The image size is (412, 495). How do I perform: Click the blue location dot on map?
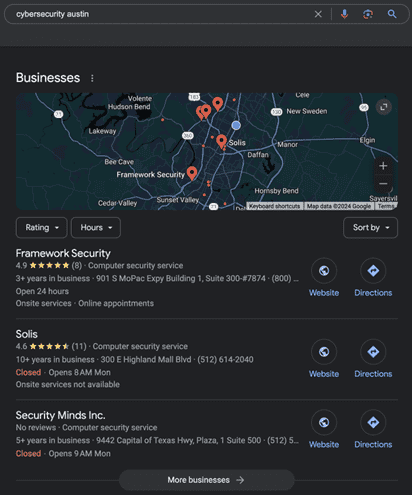pos(236,125)
